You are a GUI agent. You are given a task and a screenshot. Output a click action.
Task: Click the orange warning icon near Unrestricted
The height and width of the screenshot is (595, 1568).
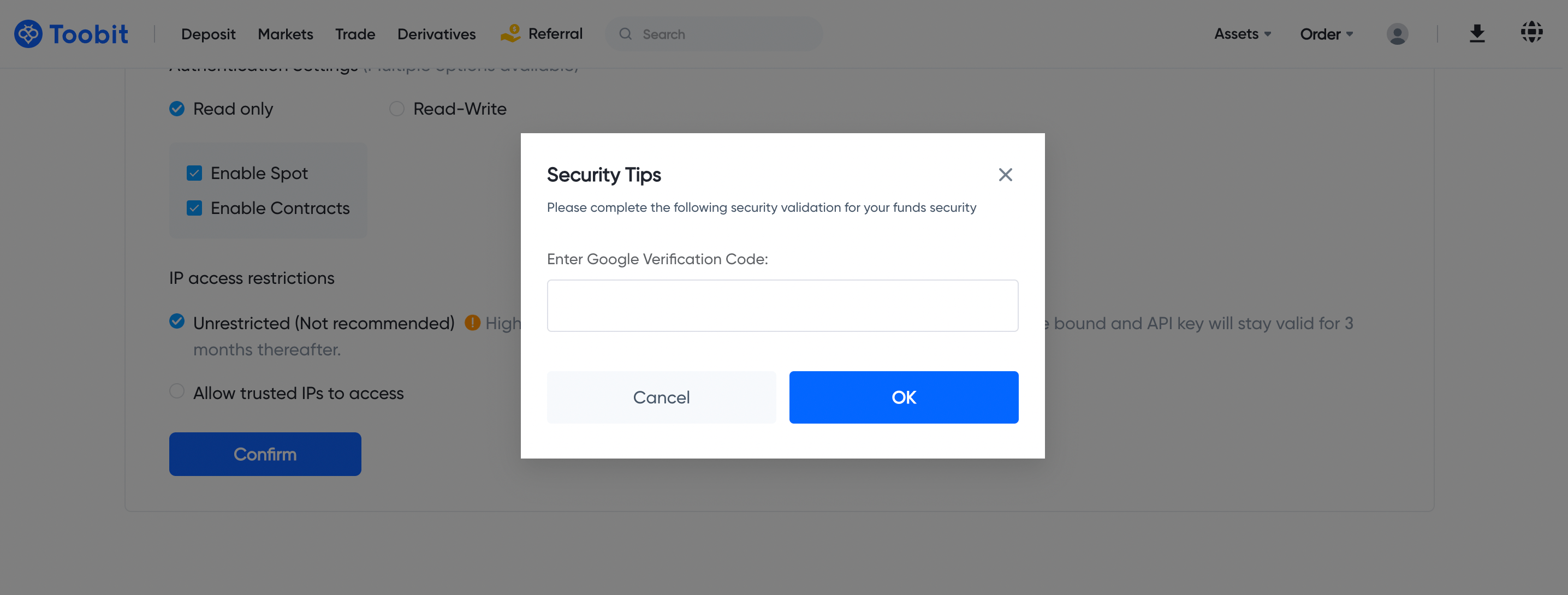[473, 323]
